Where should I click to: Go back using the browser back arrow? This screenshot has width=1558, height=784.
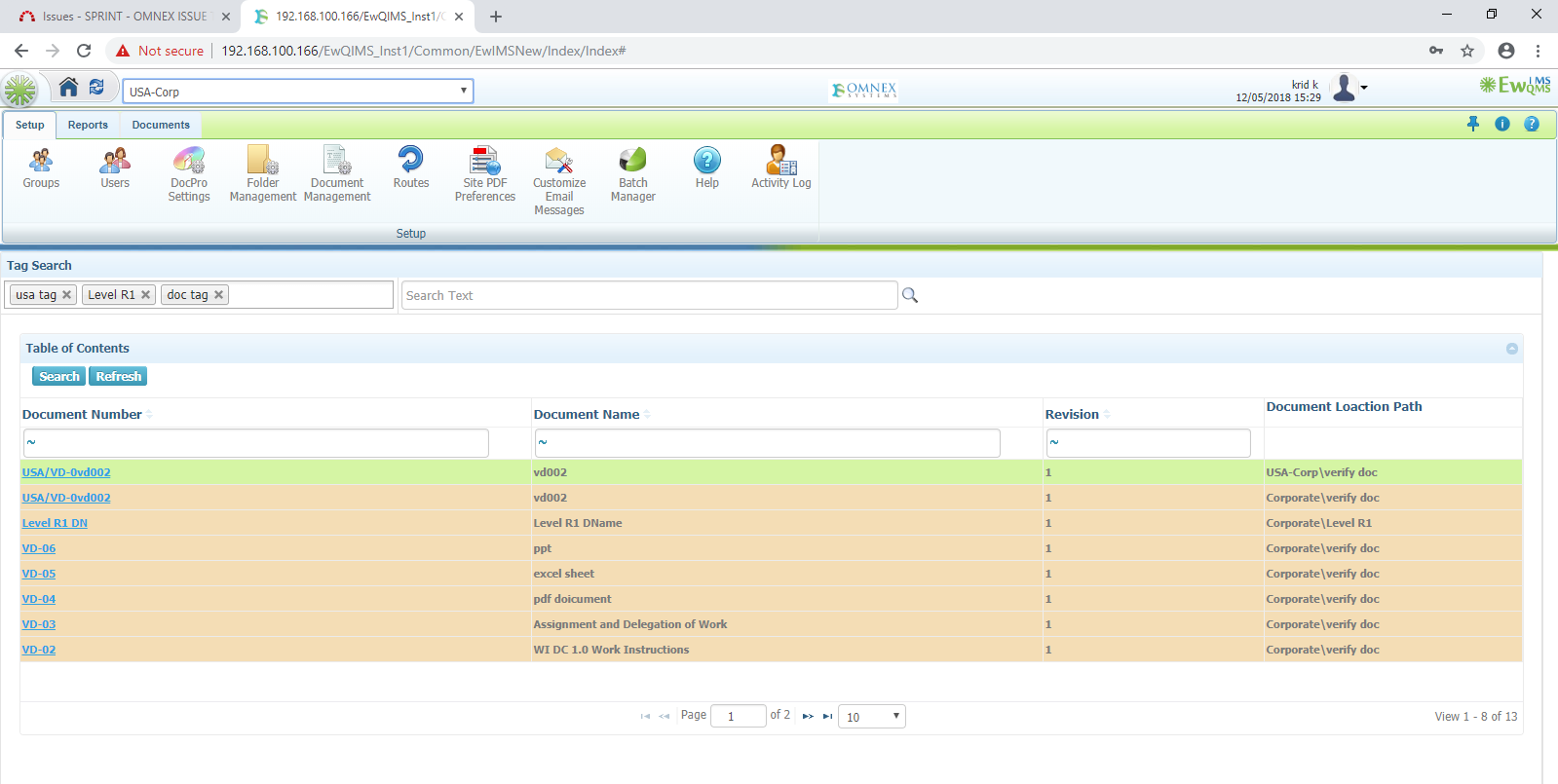tap(21, 51)
